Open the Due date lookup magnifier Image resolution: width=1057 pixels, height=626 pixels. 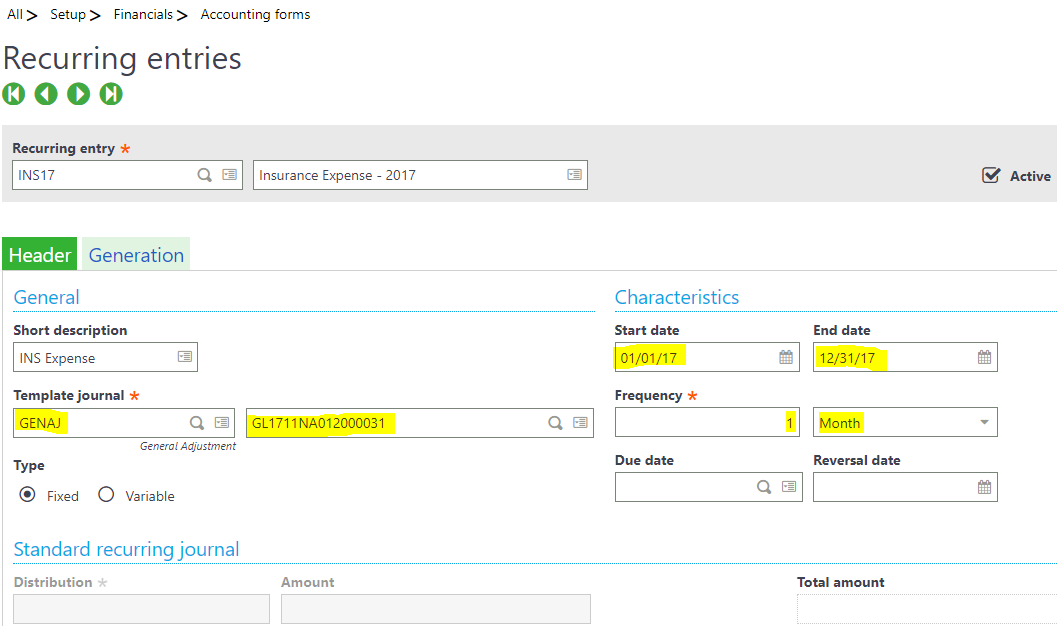tap(765, 487)
